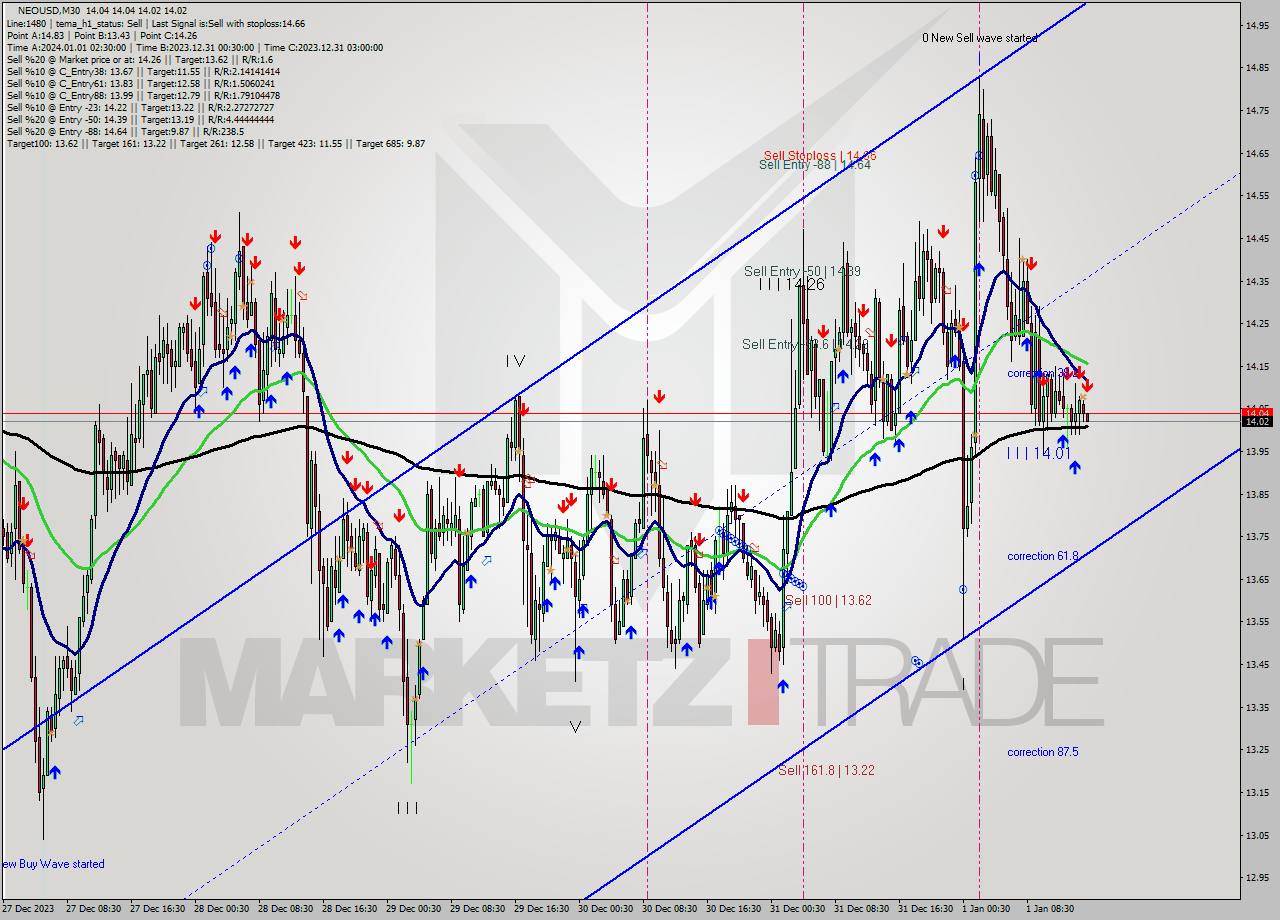
Task: Click the 'Sell %10 @ C_Entry61: 13.83' line
Action: (x=140, y=83)
